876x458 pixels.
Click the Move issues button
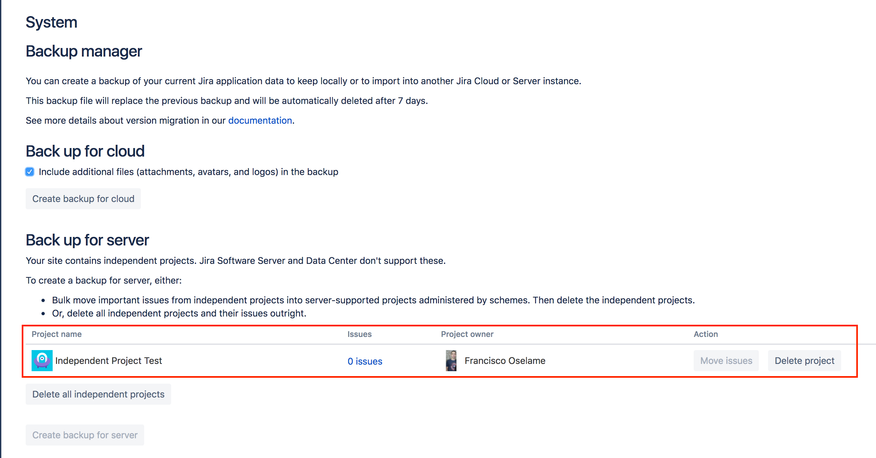pos(726,361)
